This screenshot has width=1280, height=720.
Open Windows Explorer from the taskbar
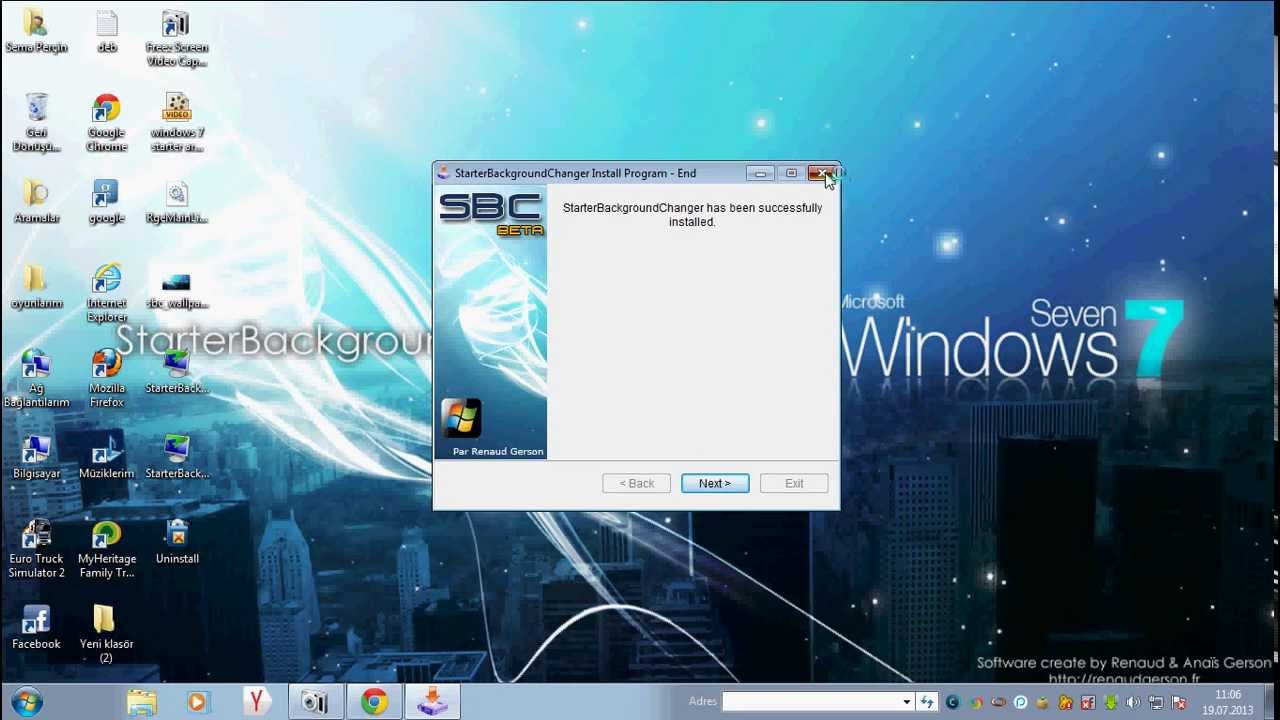click(141, 702)
